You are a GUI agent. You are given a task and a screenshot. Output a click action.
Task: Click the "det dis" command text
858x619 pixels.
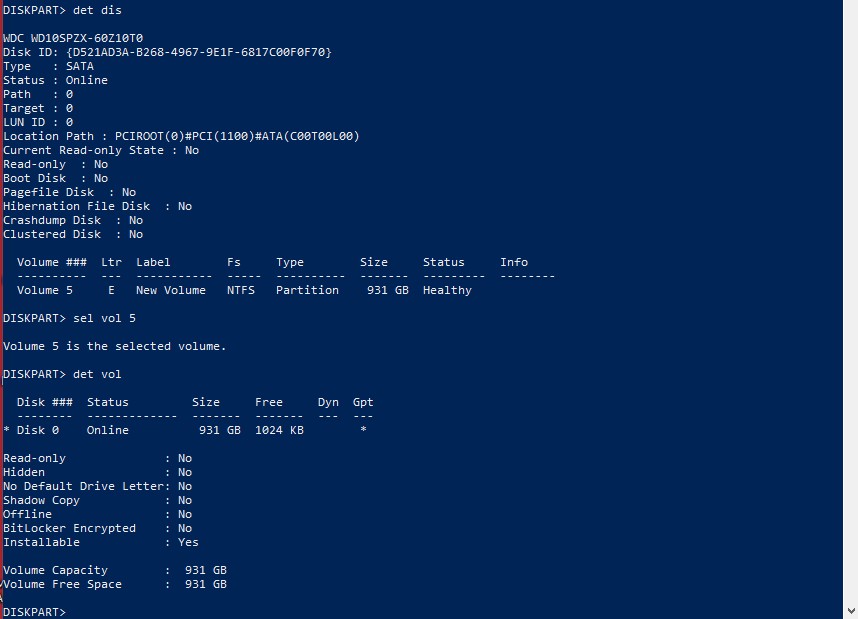coord(98,10)
